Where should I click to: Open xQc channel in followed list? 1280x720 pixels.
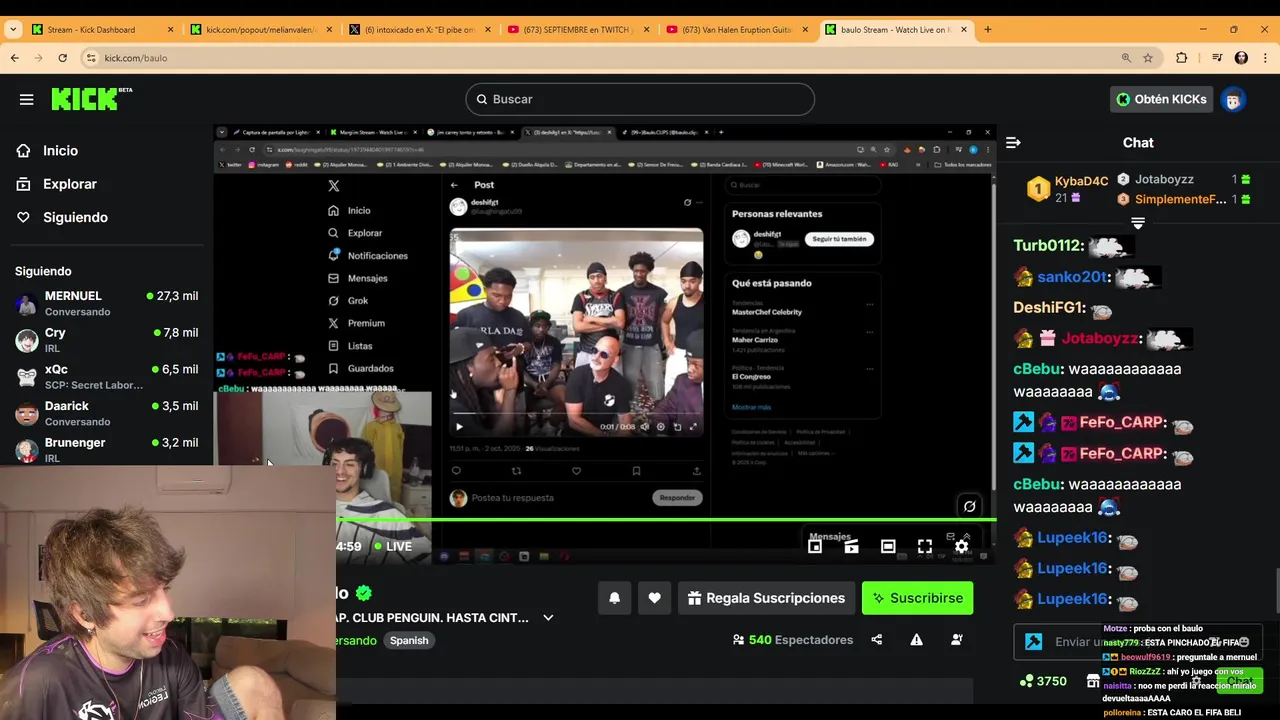coord(106,377)
